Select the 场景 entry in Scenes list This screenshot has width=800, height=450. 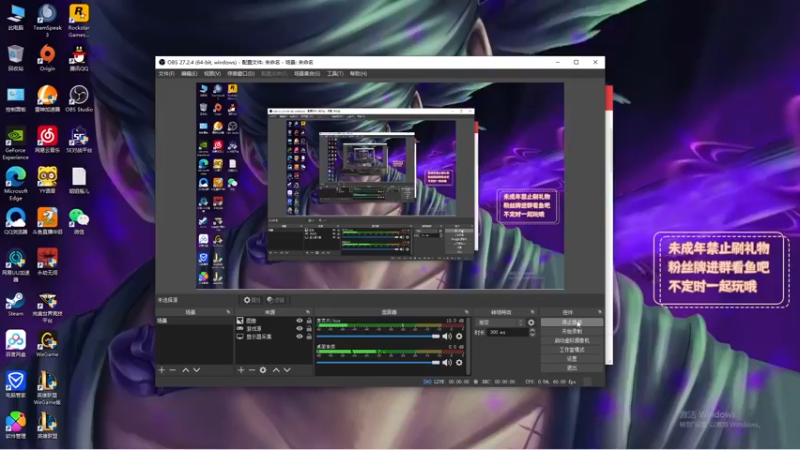click(194, 321)
